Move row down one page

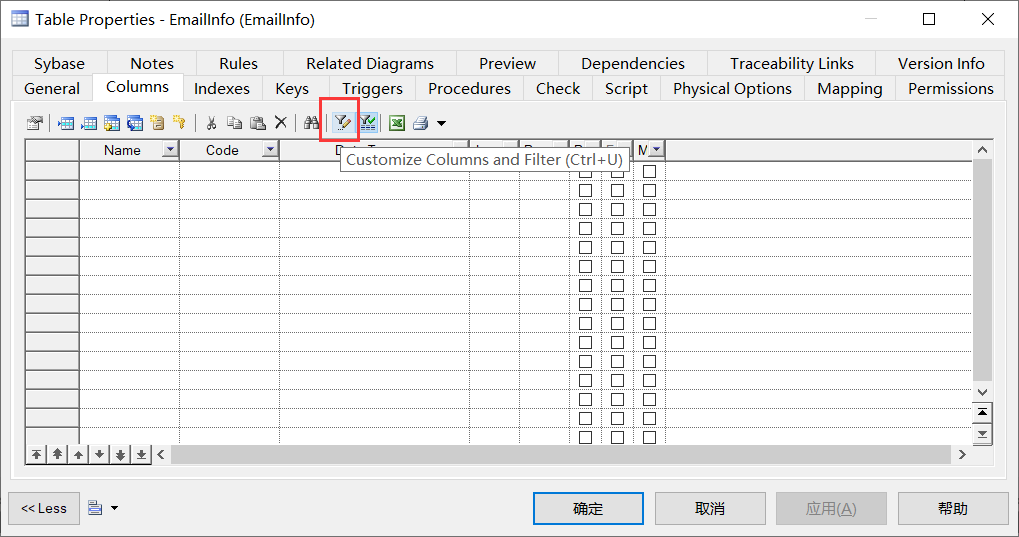pyautogui.click(x=120, y=454)
